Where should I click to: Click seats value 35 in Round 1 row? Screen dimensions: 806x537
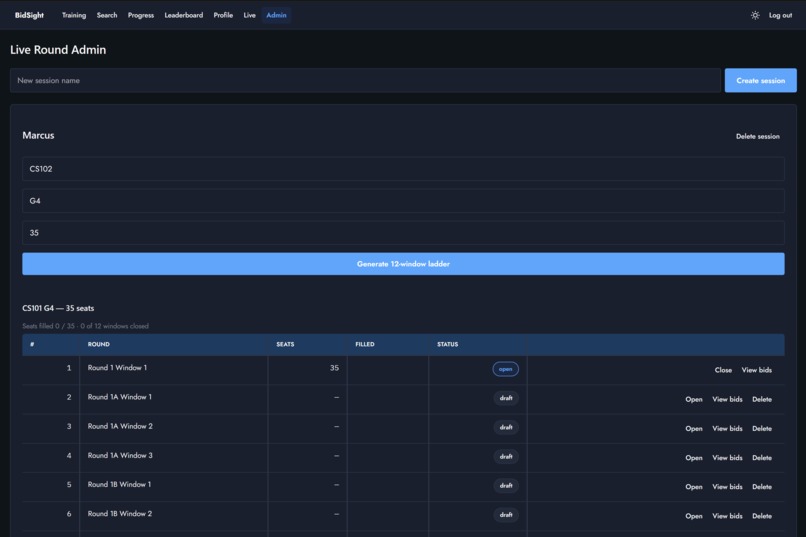tap(334, 368)
